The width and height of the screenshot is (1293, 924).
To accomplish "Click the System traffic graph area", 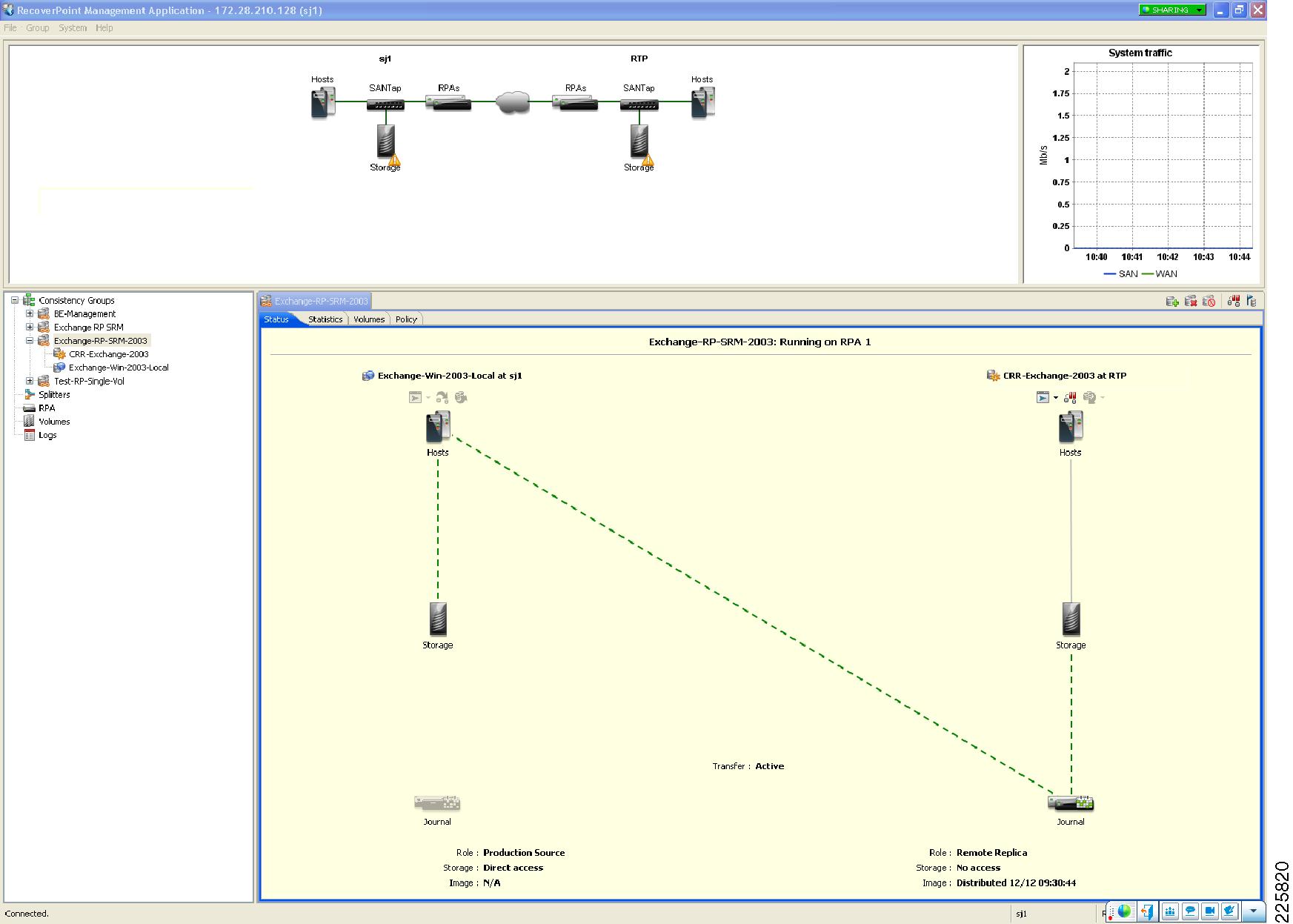I will pos(1163,156).
